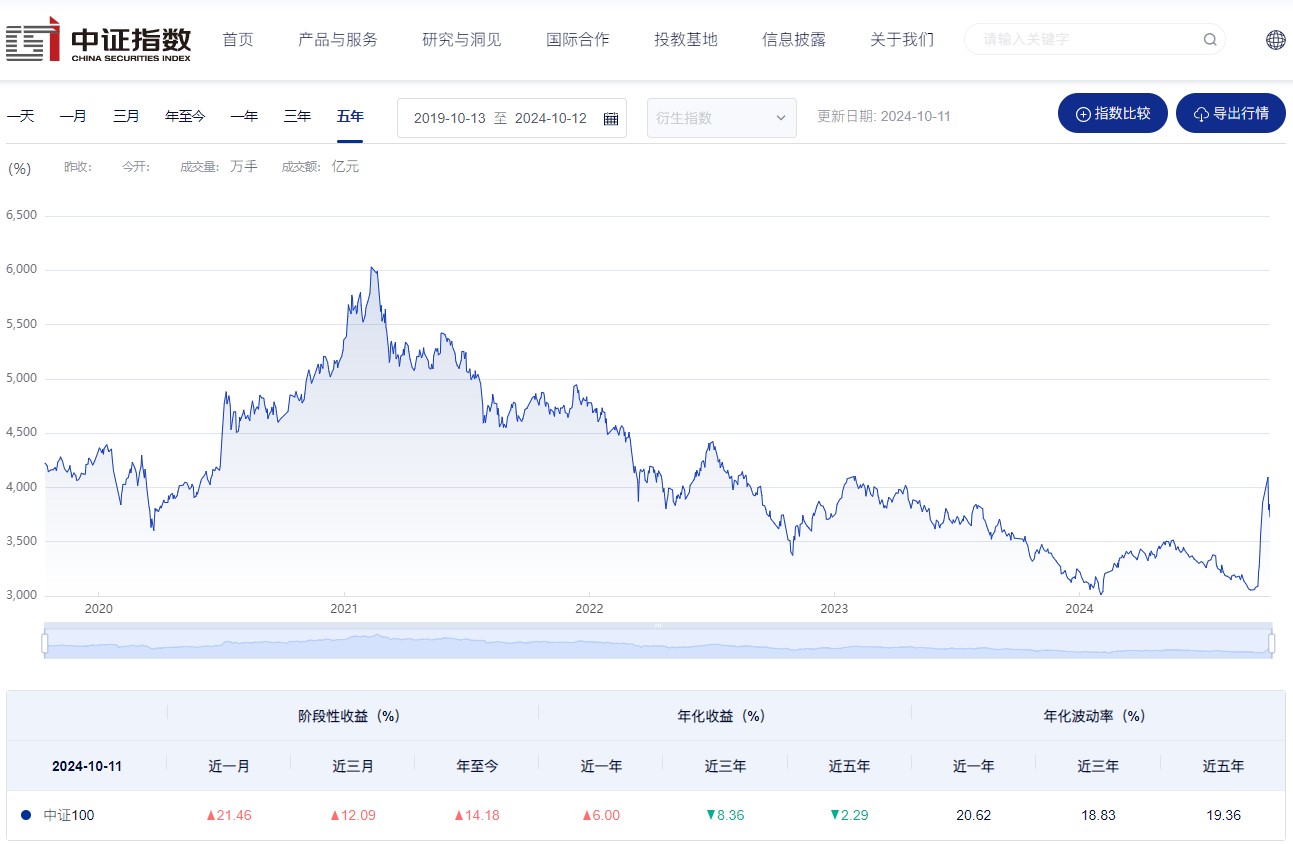Switch to the 一年 time range

point(244,116)
